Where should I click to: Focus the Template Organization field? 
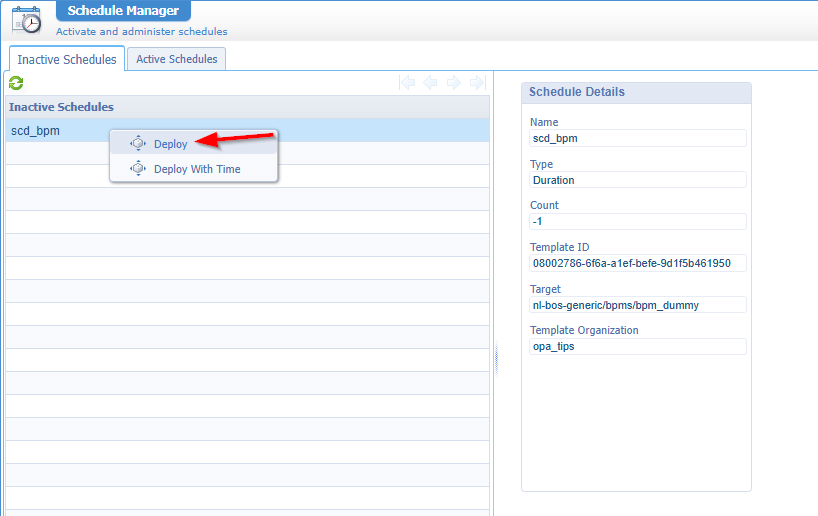click(x=637, y=346)
